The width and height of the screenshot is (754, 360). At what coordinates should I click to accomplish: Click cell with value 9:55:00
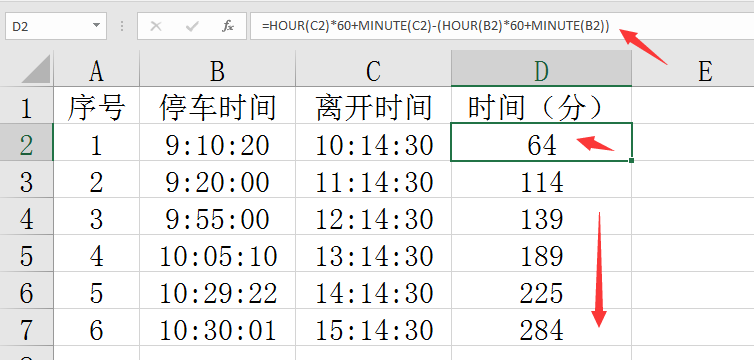(217, 216)
